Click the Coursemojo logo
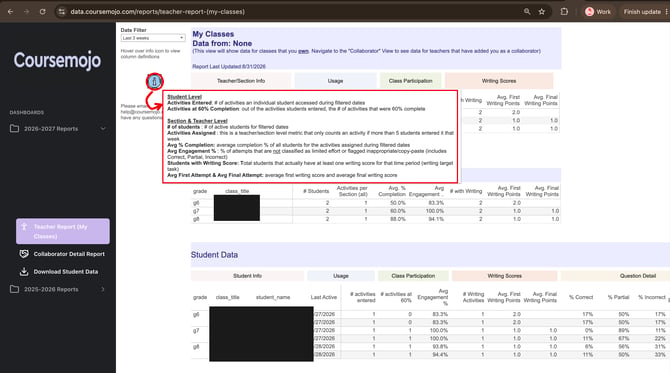This screenshot has width=670, height=373. click(57, 60)
